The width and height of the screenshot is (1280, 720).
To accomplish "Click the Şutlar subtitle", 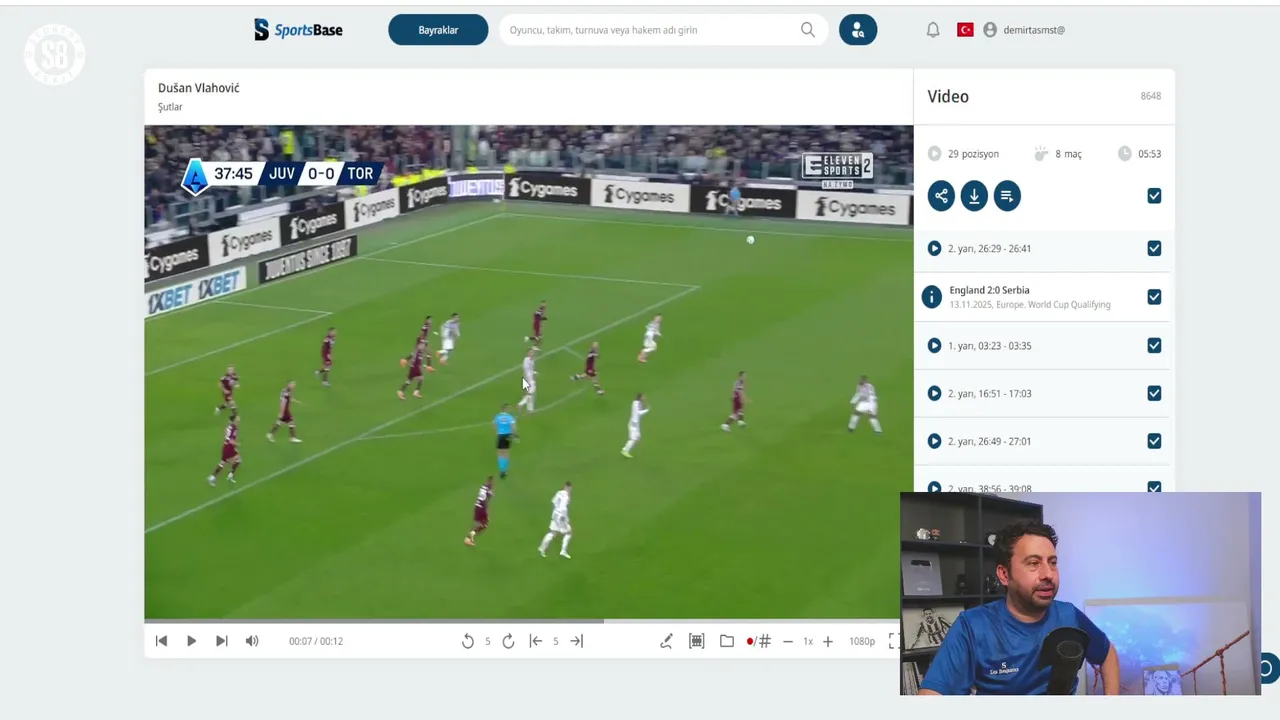I will click(x=170, y=107).
